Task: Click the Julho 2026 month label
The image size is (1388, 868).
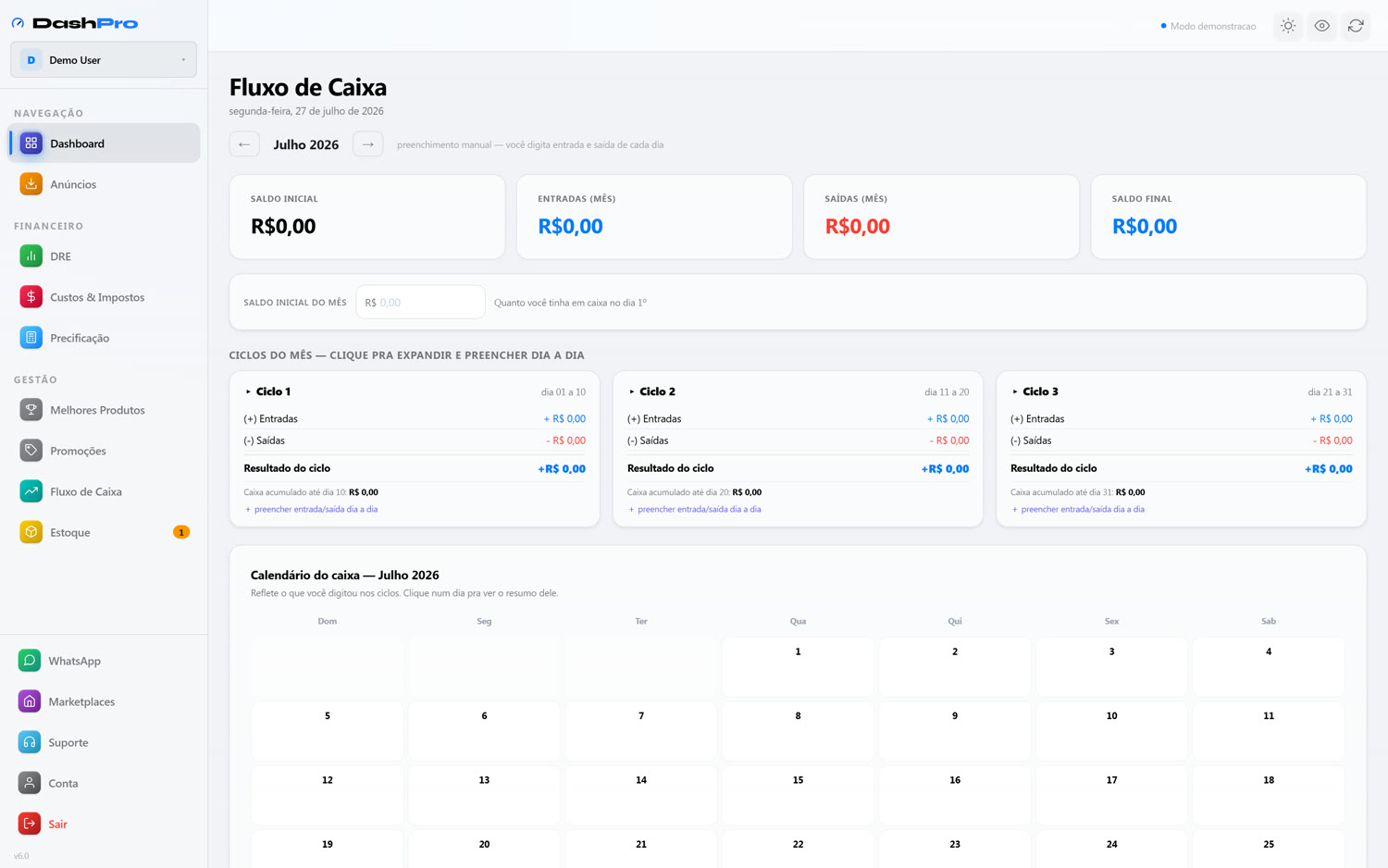Action: [306, 144]
